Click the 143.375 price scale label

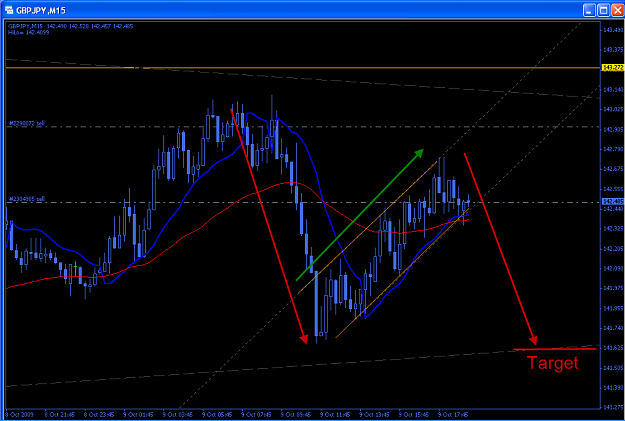613,49
